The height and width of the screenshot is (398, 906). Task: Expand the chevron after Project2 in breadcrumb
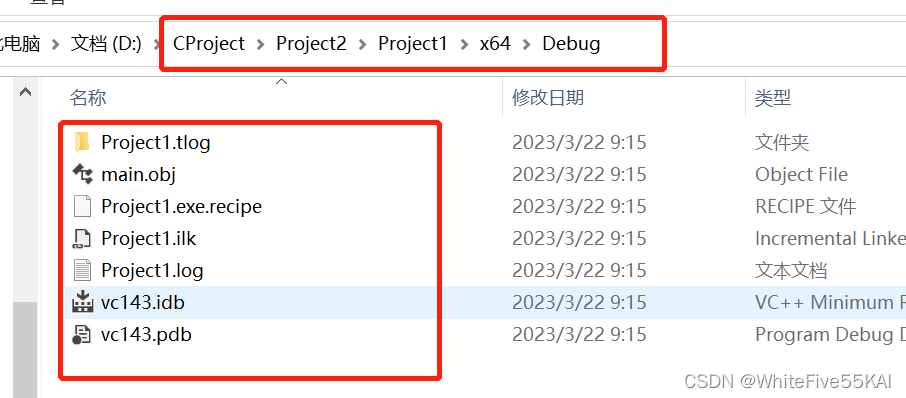point(363,44)
